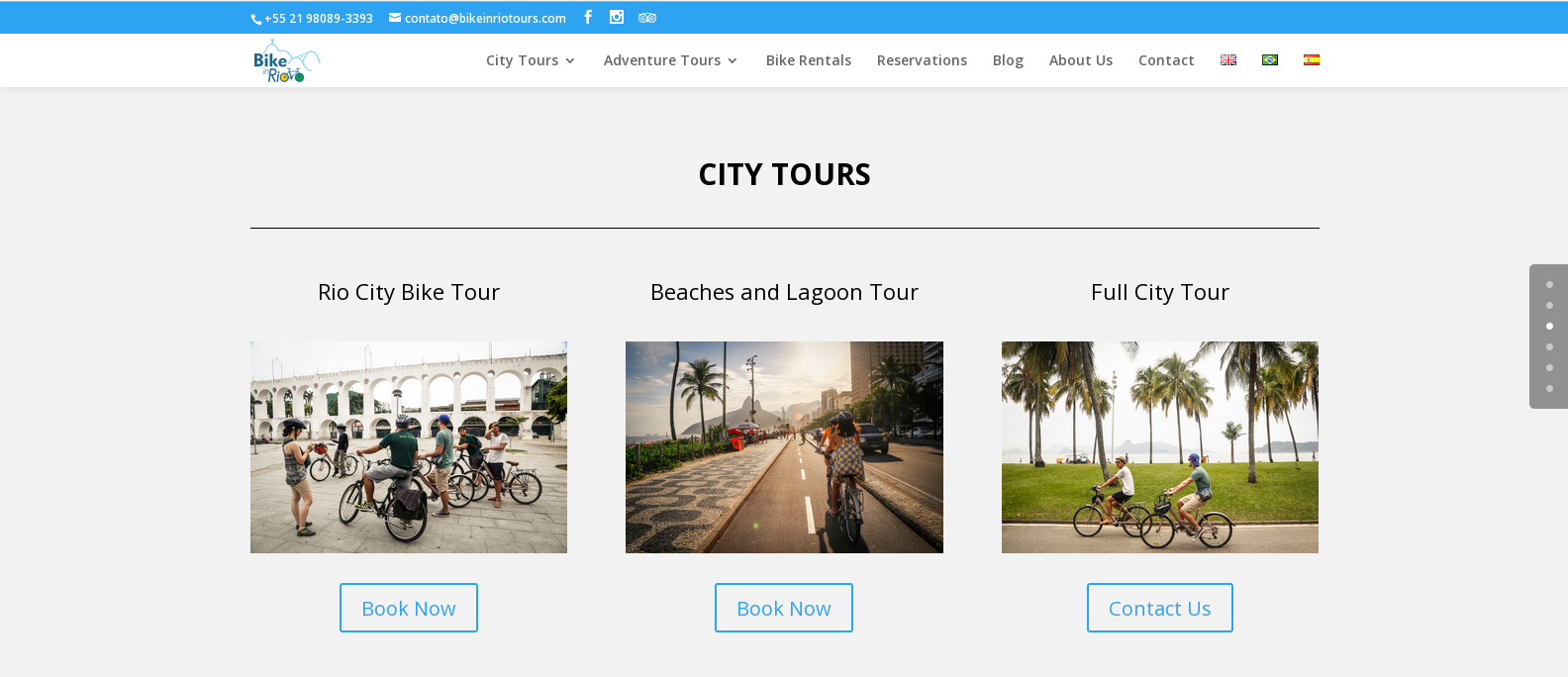The width and height of the screenshot is (1568, 677).
Task: Book Now for Rio City Bike Tour
Action: tap(409, 608)
